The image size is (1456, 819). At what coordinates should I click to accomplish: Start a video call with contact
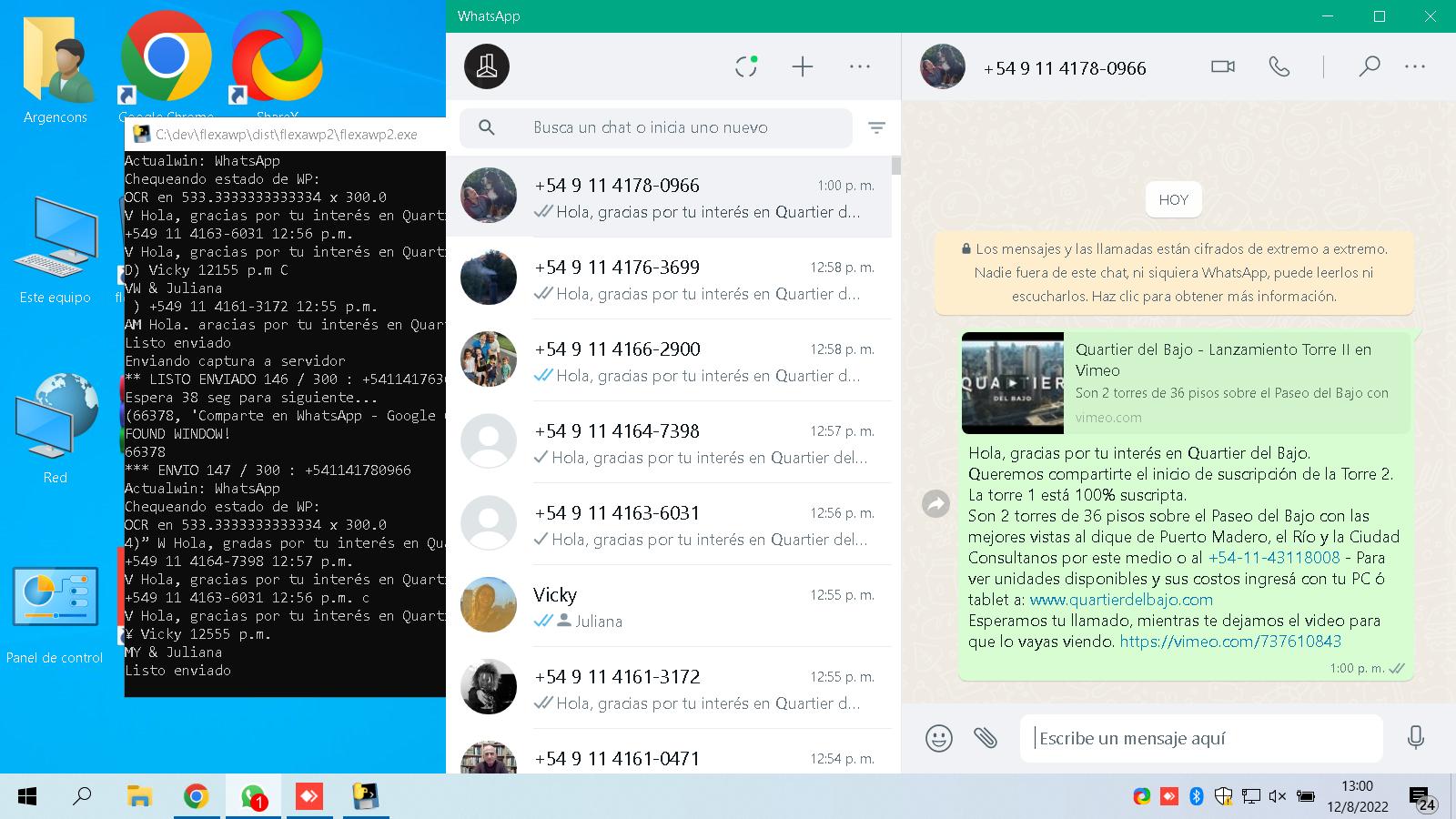pyautogui.click(x=1223, y=66)
